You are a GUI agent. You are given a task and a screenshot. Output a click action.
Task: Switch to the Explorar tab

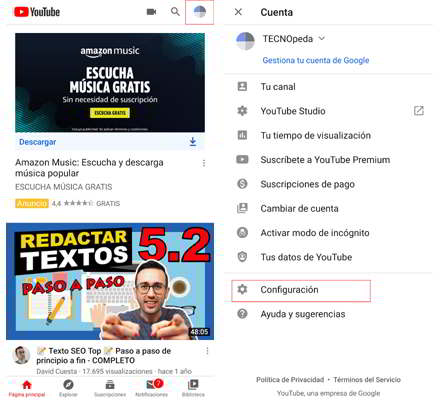[68, 389]
